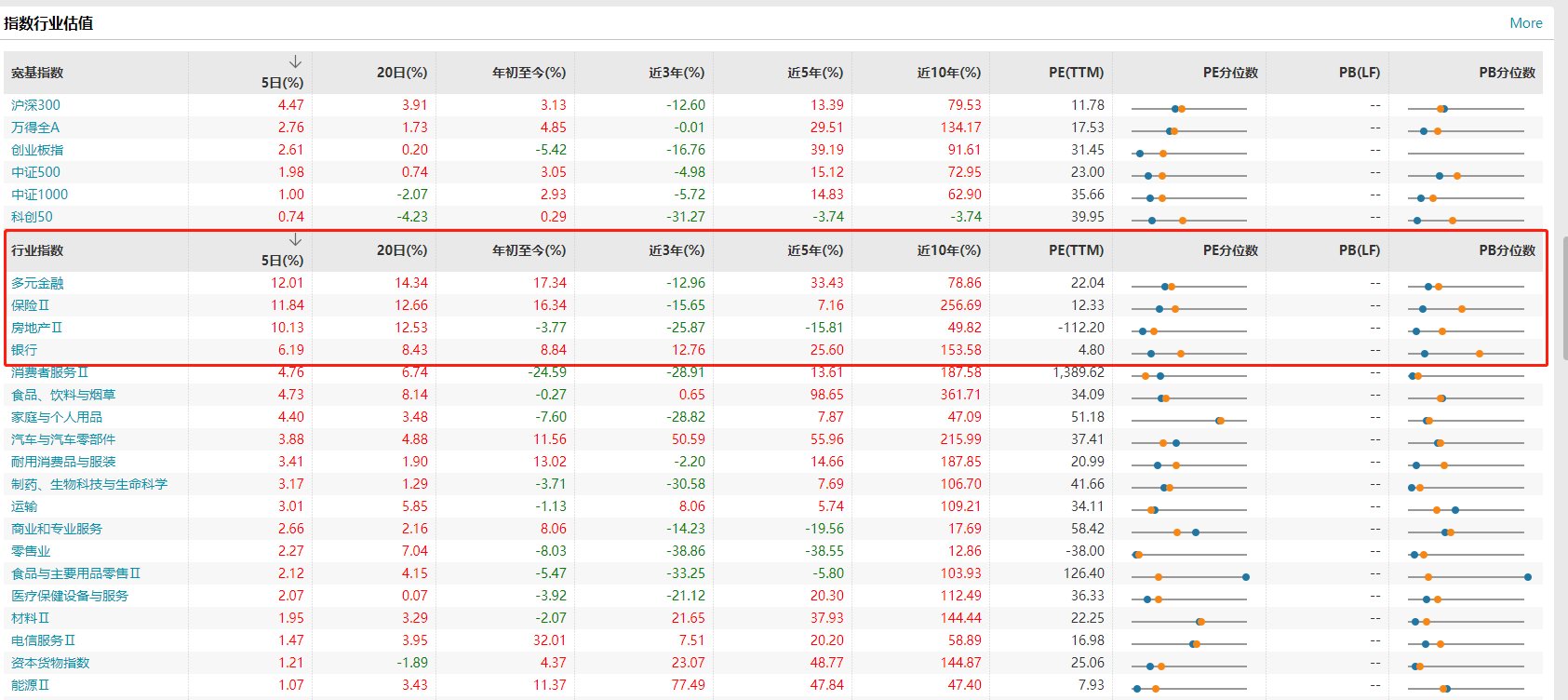Click the 宽基指数 column header label
The image size is (1568, 700).
(37, 73)
